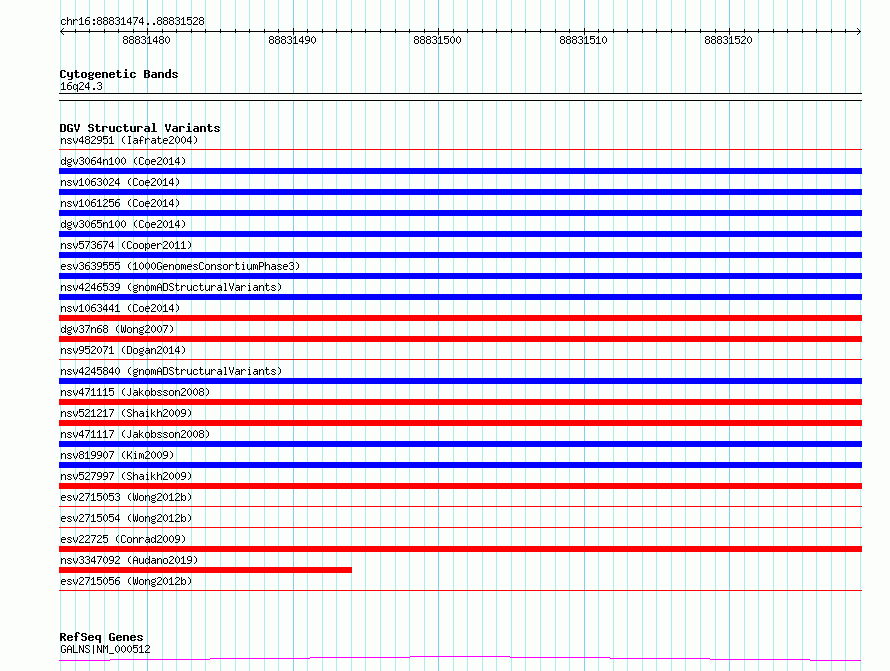Select variant nsv1063441 (Coe2014)

120,308
